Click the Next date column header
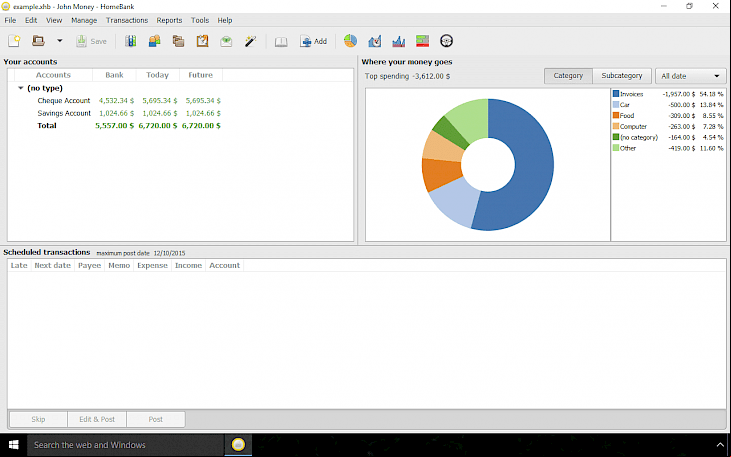 coord(53,265)
